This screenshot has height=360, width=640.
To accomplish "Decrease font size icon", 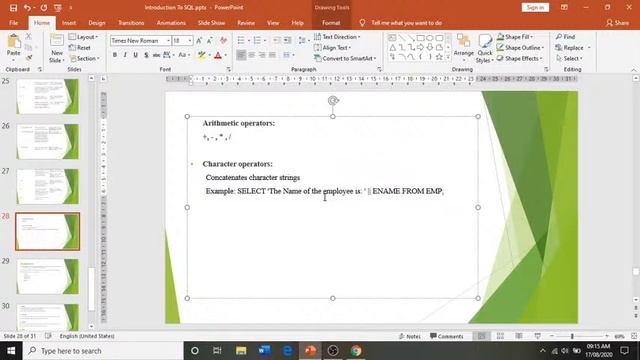I will pos(209,40).
